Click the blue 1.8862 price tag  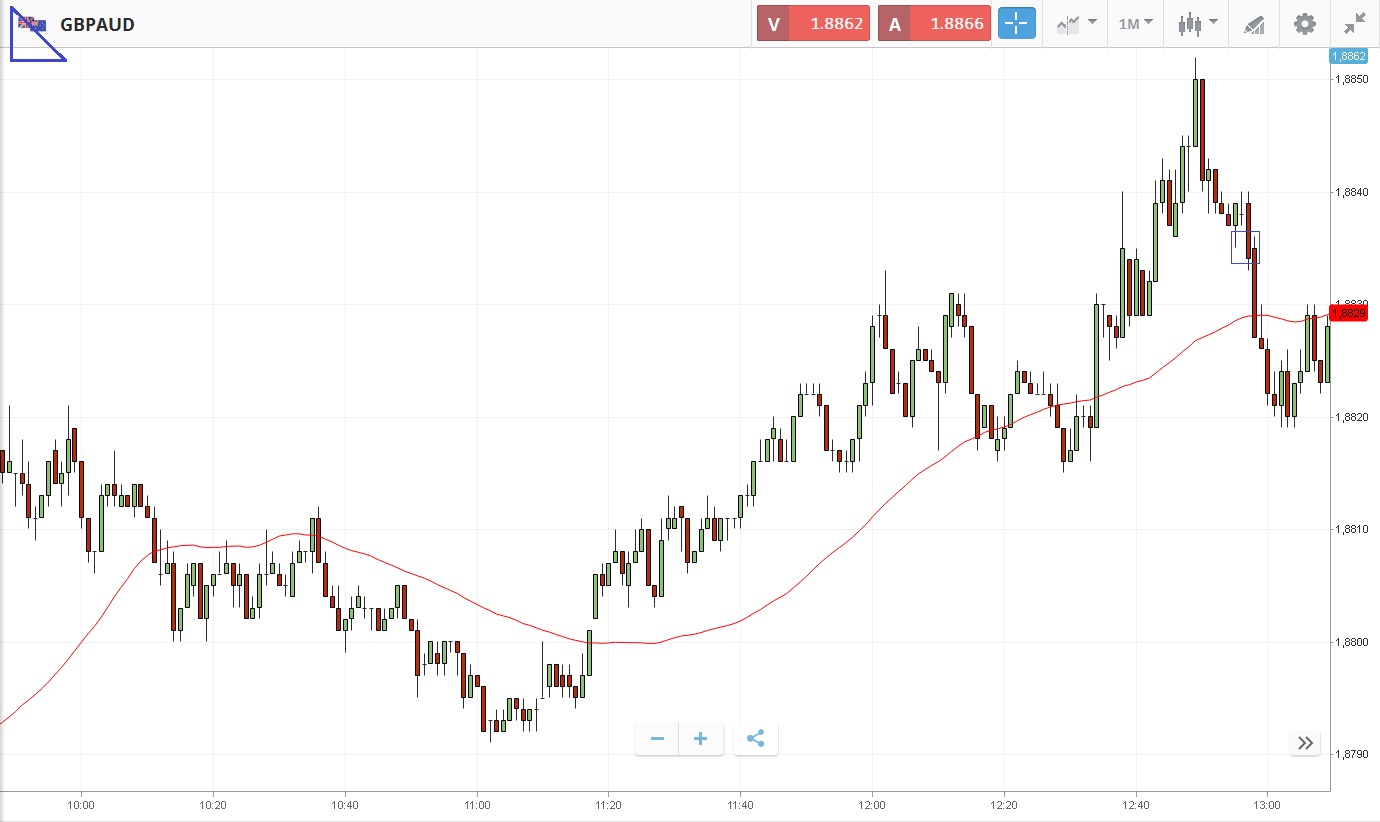pyautogui.click(x=1349, y=56)
